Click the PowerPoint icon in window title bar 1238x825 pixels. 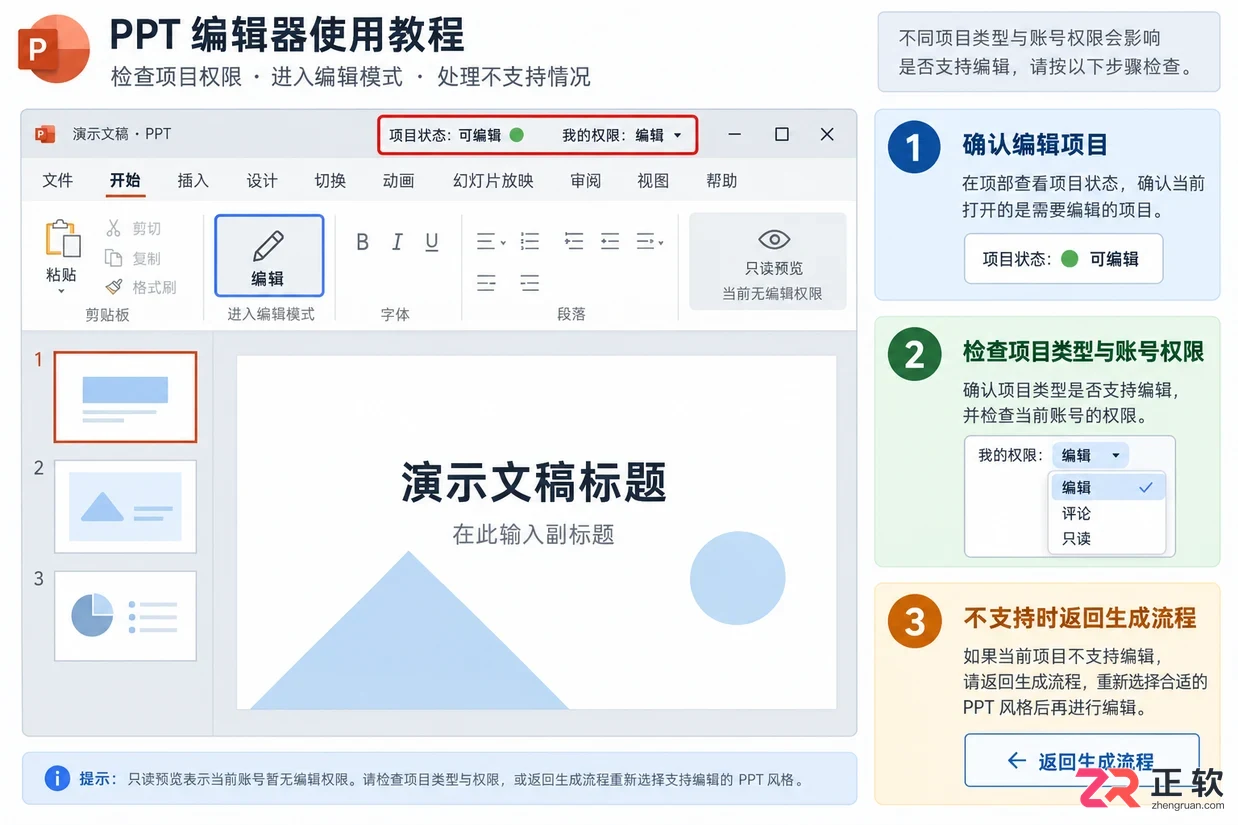coord(45,134)
